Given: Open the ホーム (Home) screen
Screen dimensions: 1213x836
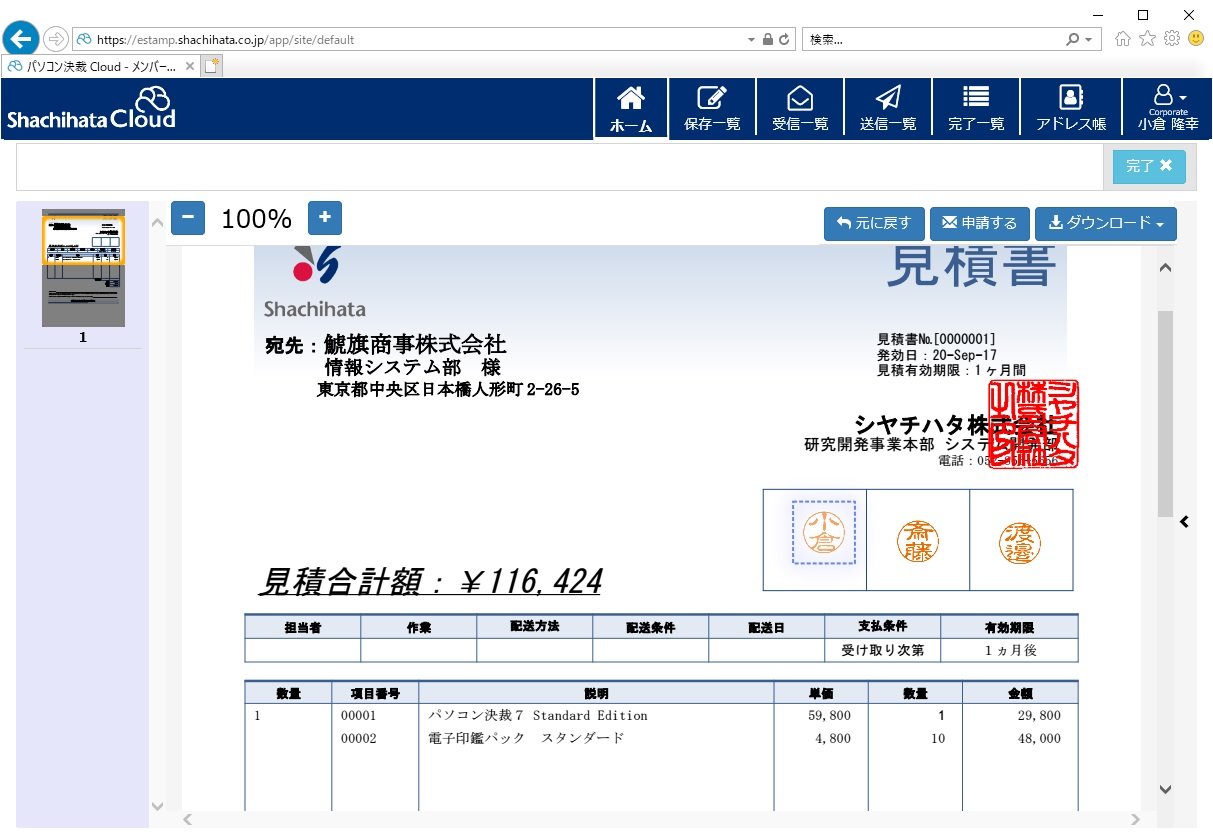Looking at the screenshot, I should click(630, 106).
